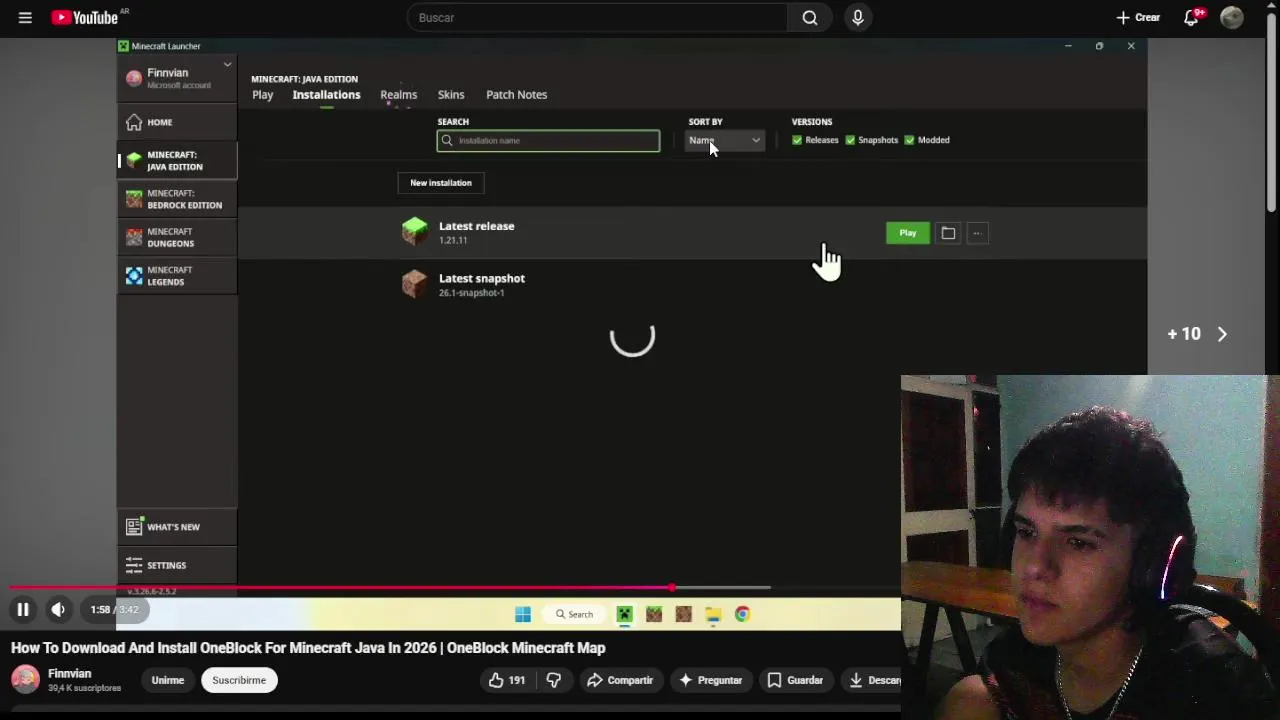Open the Crear upload button
The height and width of the screenshot is (720, 1280).
pos(1138,17)
